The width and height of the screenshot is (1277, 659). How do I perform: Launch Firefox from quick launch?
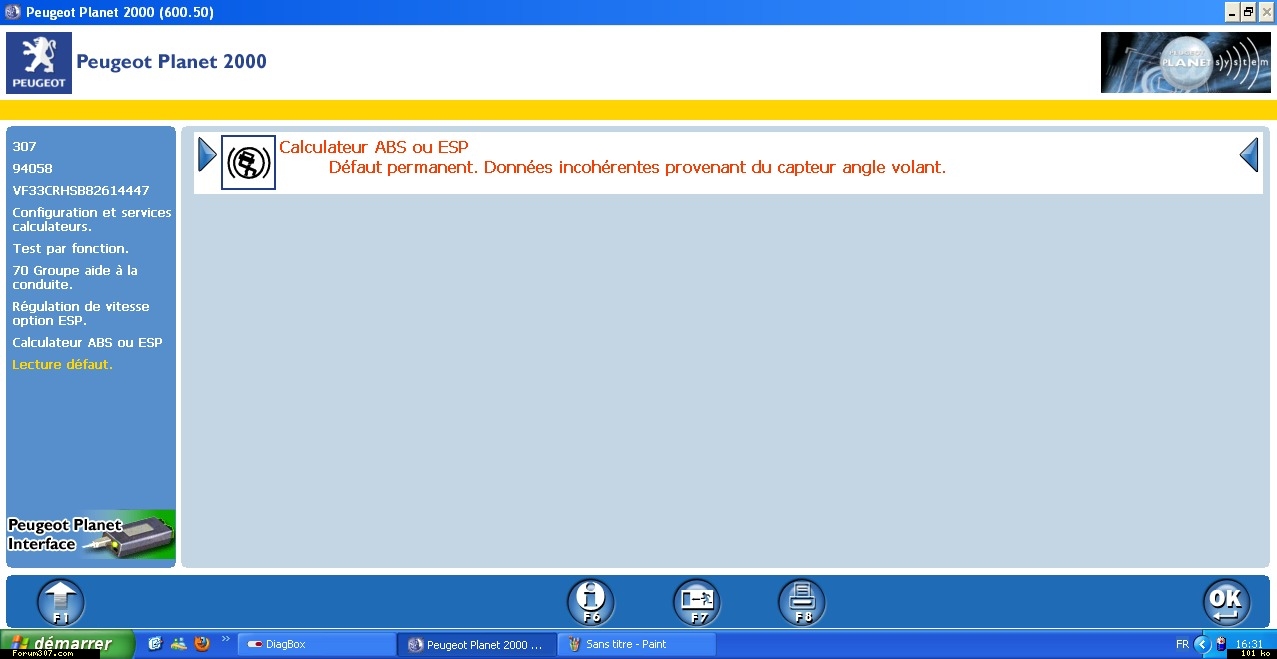pos(202,644)
